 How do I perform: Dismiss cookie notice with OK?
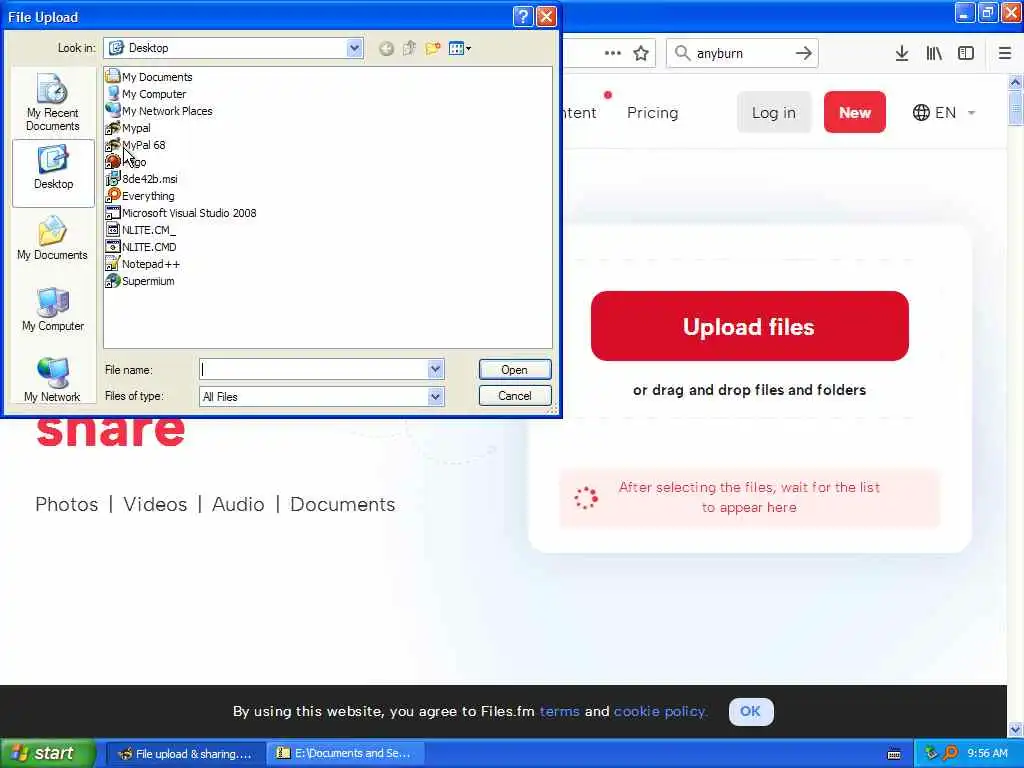pos(750,711)
